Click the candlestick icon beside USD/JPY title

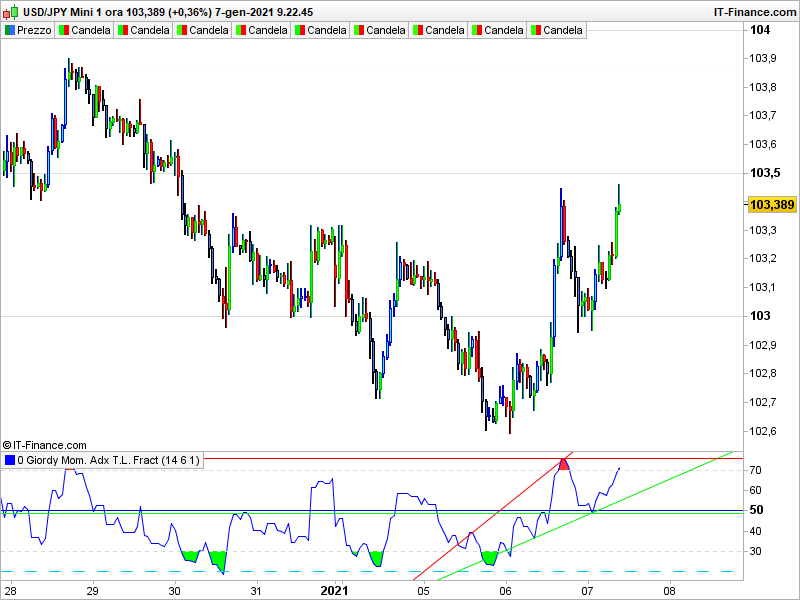(x=11, y=11)
